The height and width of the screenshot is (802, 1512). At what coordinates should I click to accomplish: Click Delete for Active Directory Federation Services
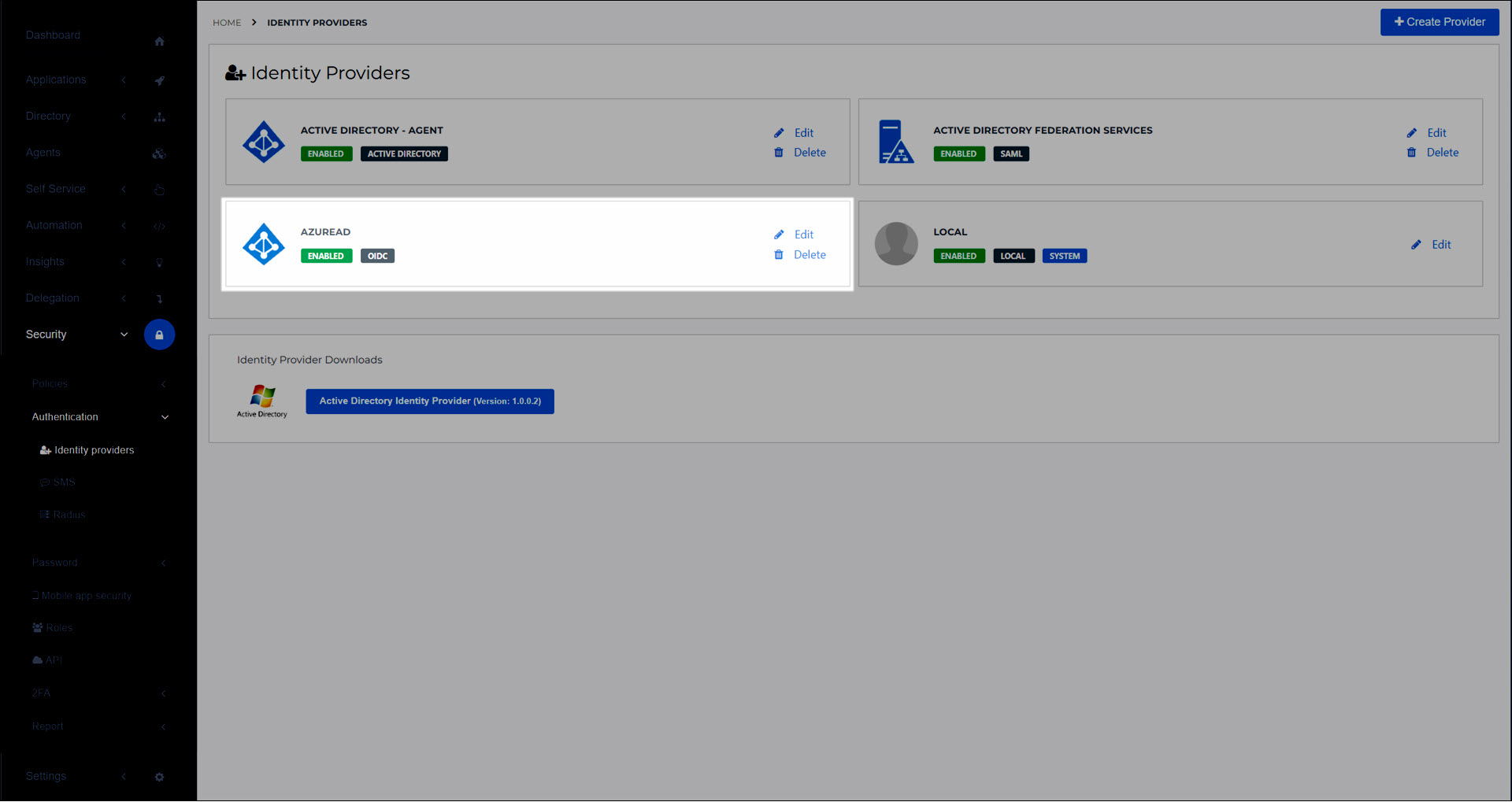1443,153
